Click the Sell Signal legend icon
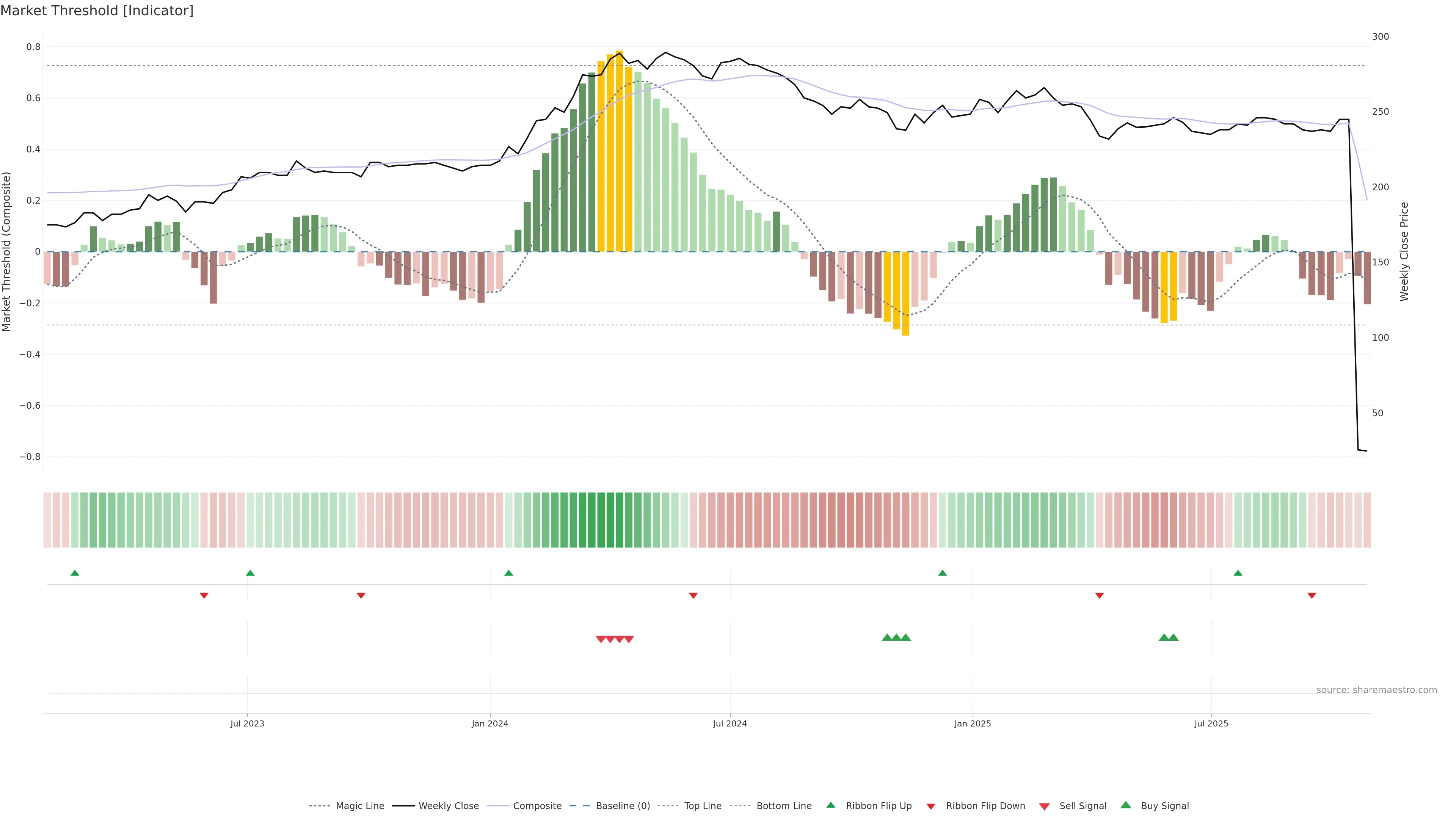 pyautogui.click(x=1045, y=806)
